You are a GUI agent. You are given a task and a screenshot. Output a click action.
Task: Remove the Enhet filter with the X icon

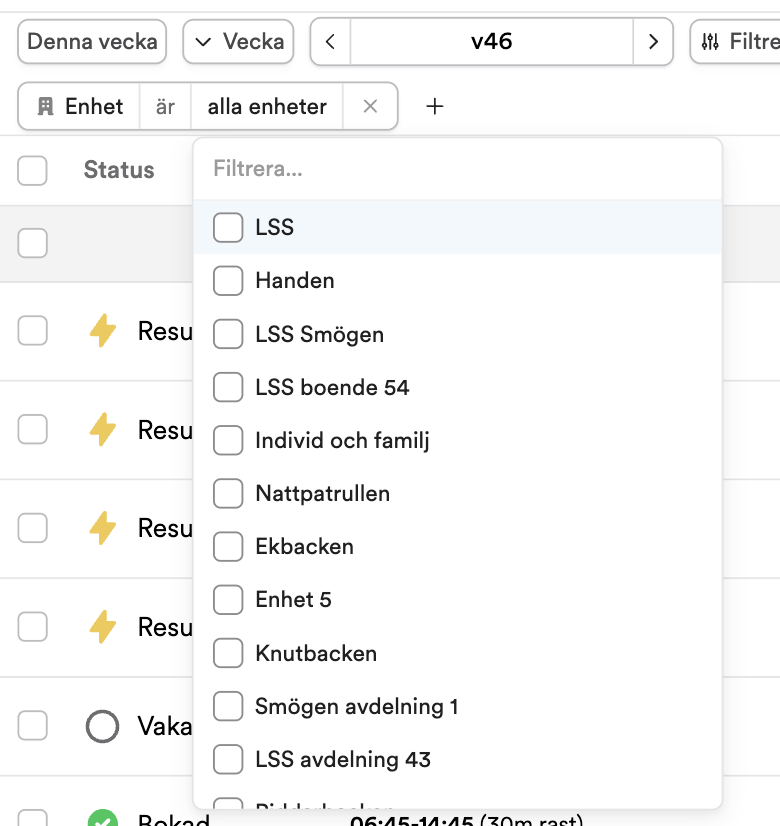[x=370, y=106]
